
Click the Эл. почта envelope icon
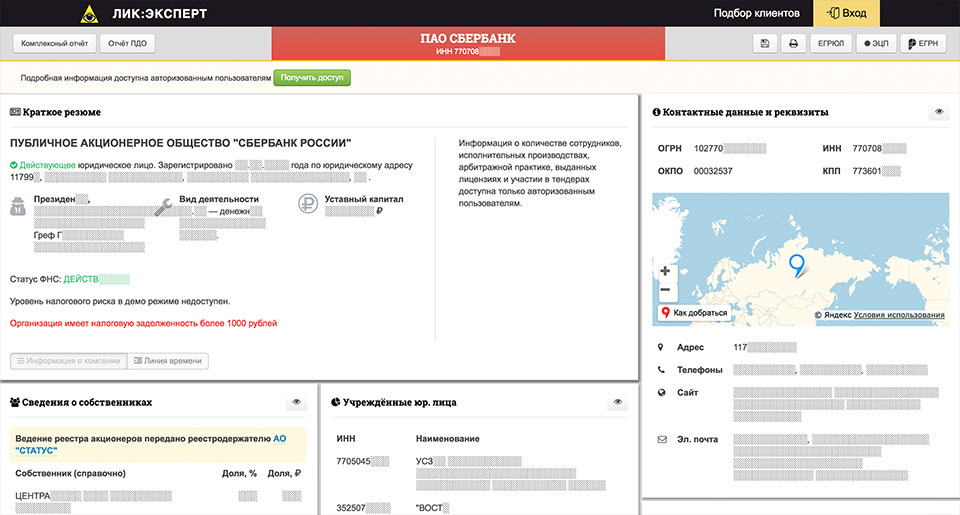coord(662,439)
